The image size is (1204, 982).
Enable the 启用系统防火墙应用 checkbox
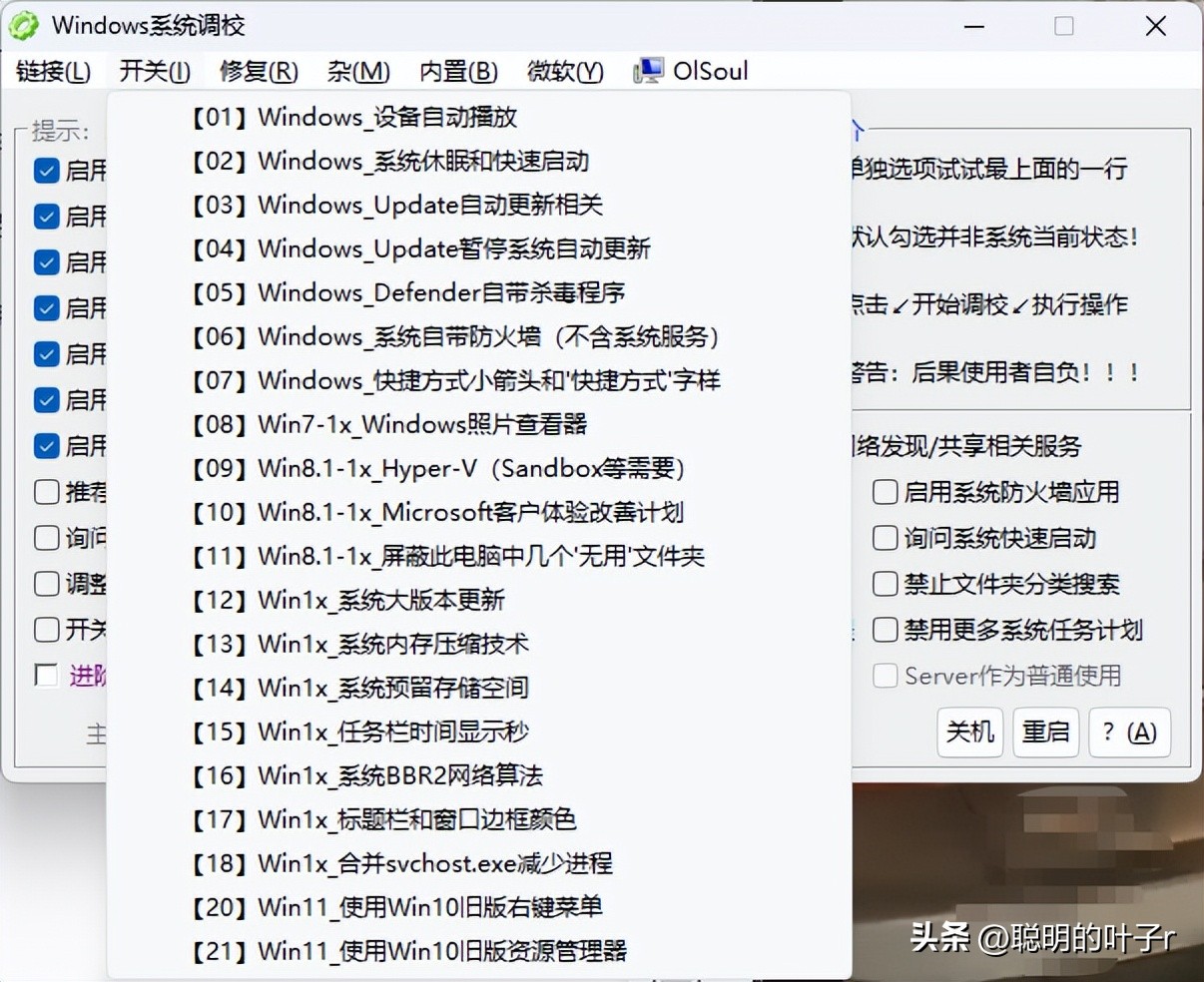pos(884,492)
